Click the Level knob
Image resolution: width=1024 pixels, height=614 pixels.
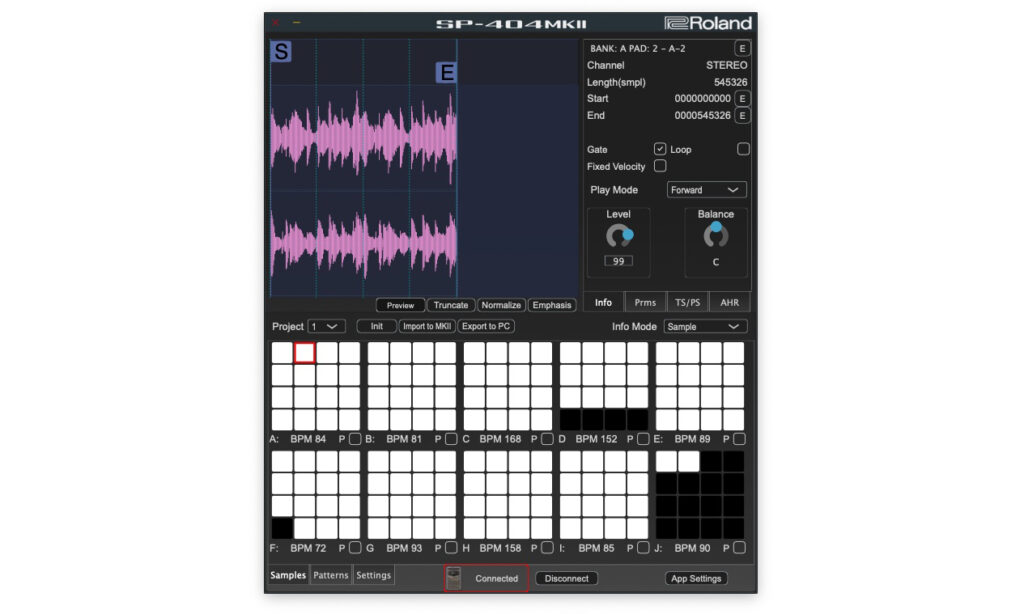pos(618,236)
